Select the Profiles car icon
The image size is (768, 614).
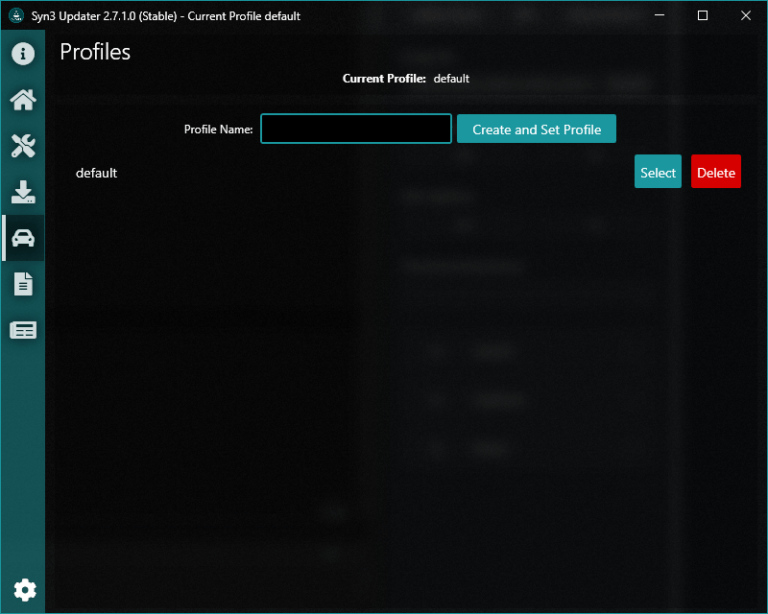[23, 238]
